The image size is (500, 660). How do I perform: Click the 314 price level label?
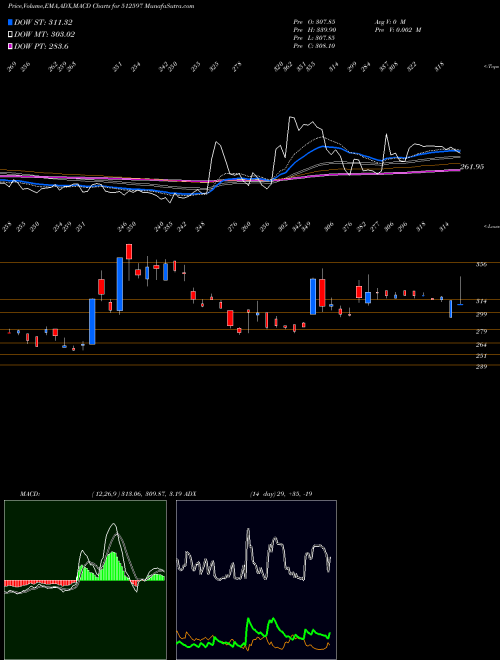481,301
